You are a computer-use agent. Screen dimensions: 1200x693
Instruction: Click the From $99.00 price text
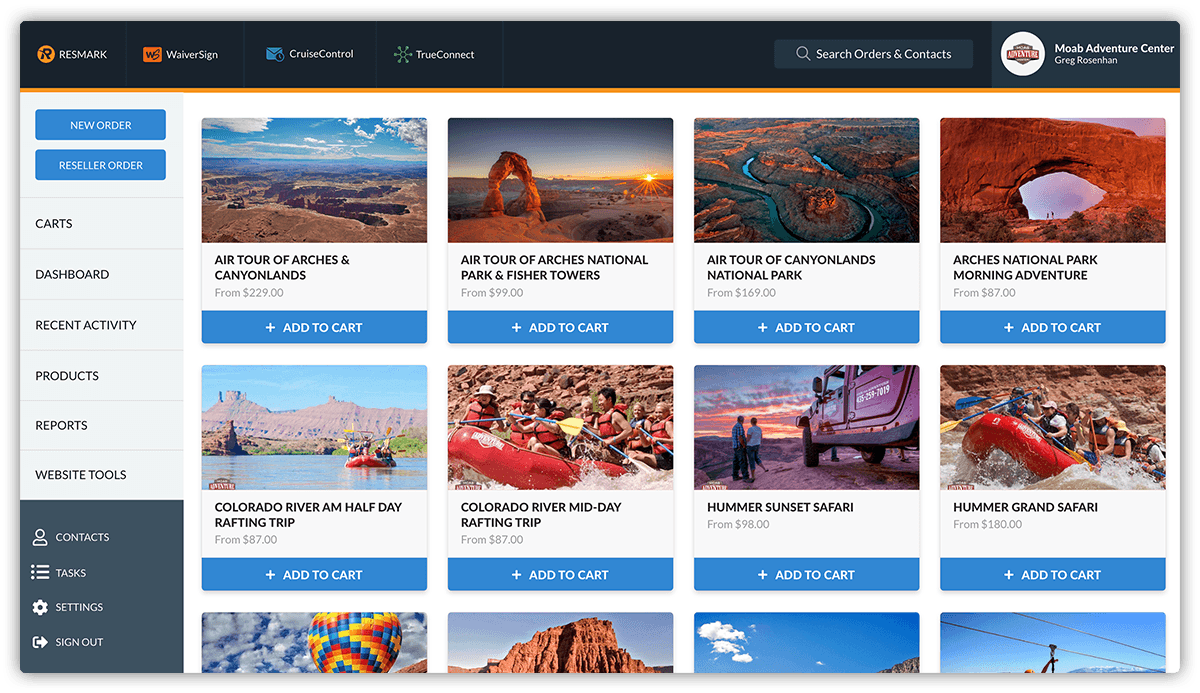(492, 293)
